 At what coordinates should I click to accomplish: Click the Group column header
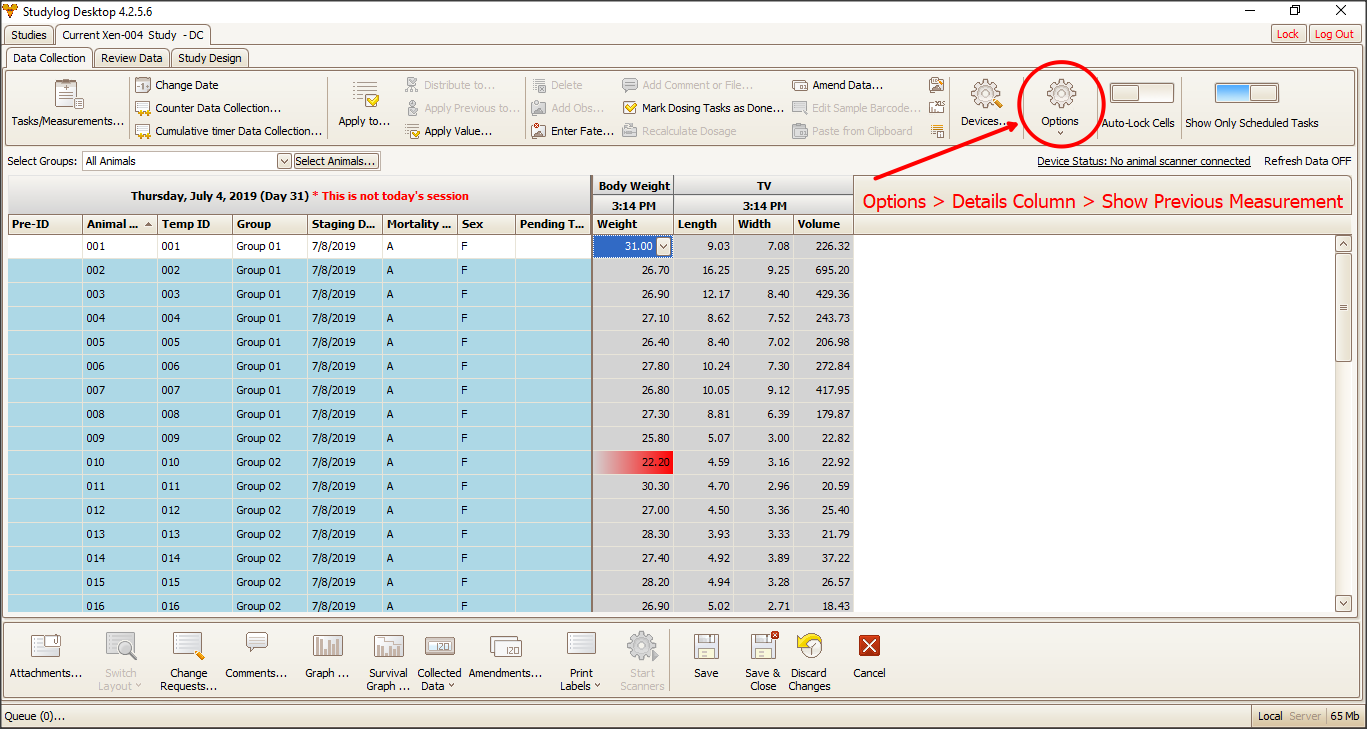tap(270, 224)
